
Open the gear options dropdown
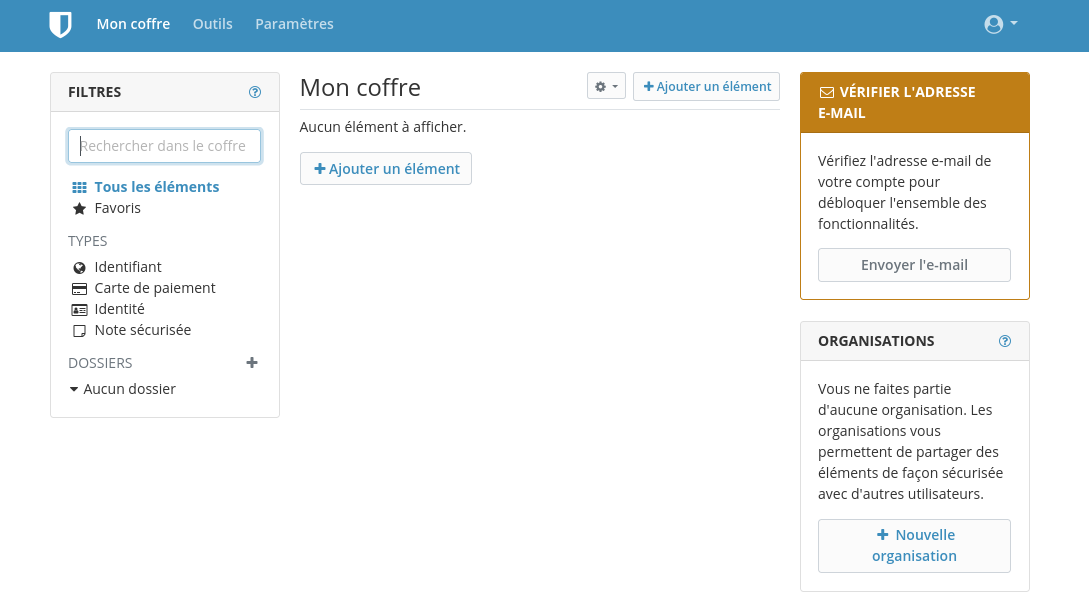coord(606,87)
